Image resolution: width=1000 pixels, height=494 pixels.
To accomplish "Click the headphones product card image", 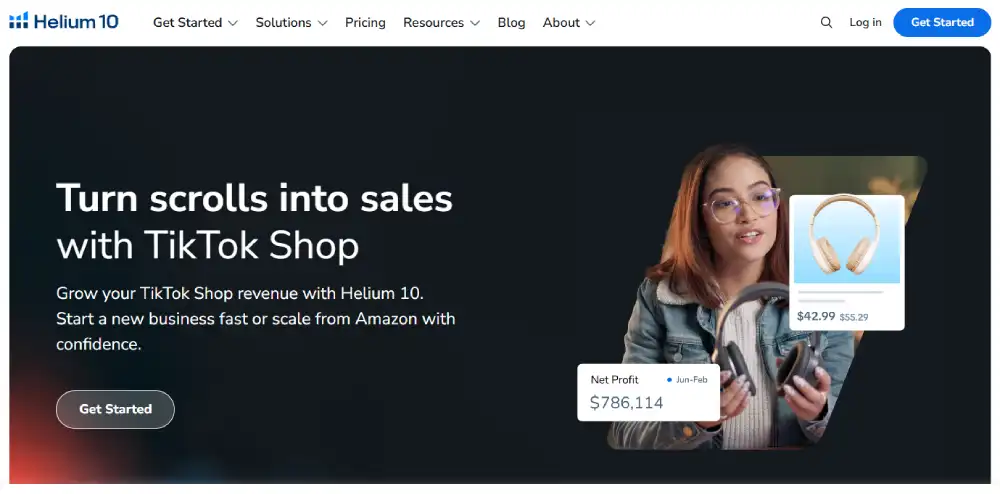I will 847,240.
